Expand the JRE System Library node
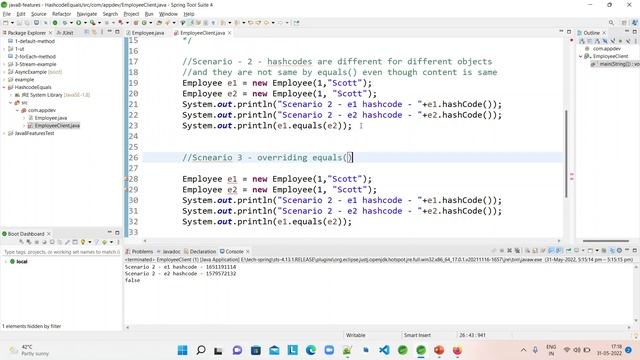Image resolution: width=640 pixels, height=360 pixels. [11, 95]
